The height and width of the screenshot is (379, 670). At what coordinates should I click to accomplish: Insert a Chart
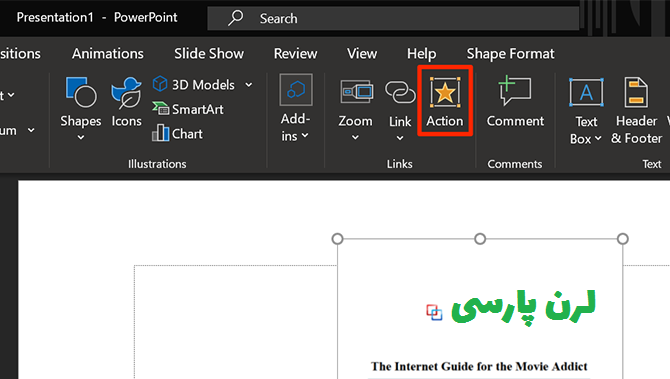click(x=177, y=133)
